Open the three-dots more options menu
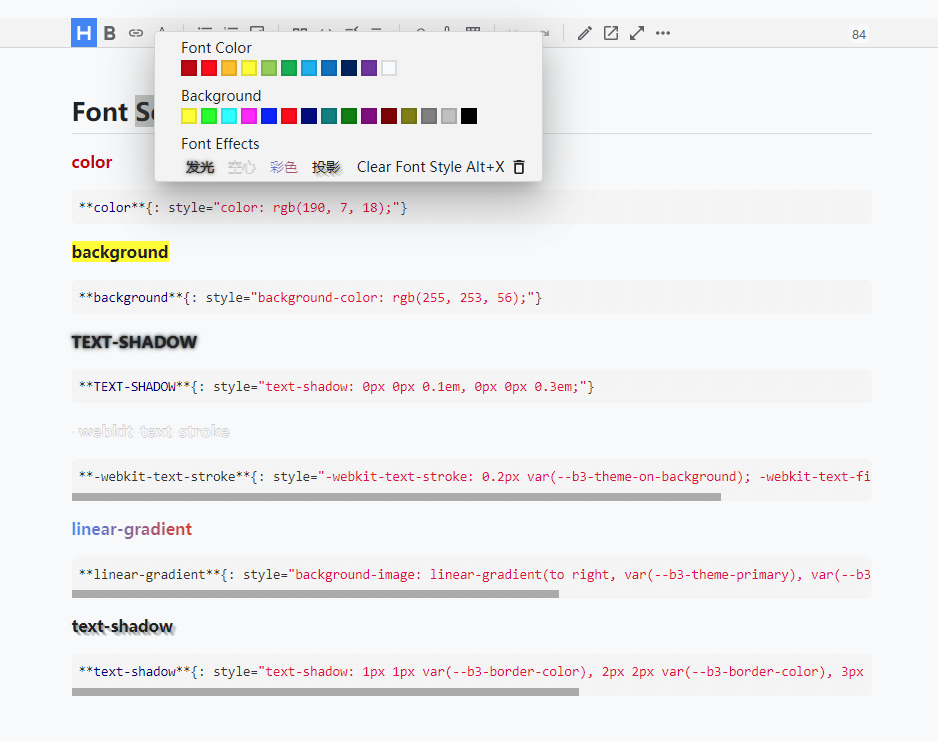This screenshot has width=938, height=742. coord(663,33)
